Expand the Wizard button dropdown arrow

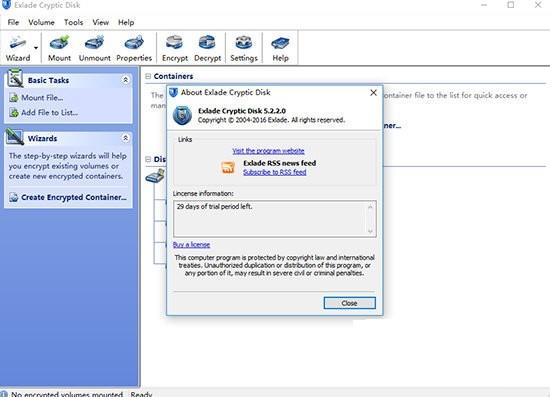coord(36,48)
